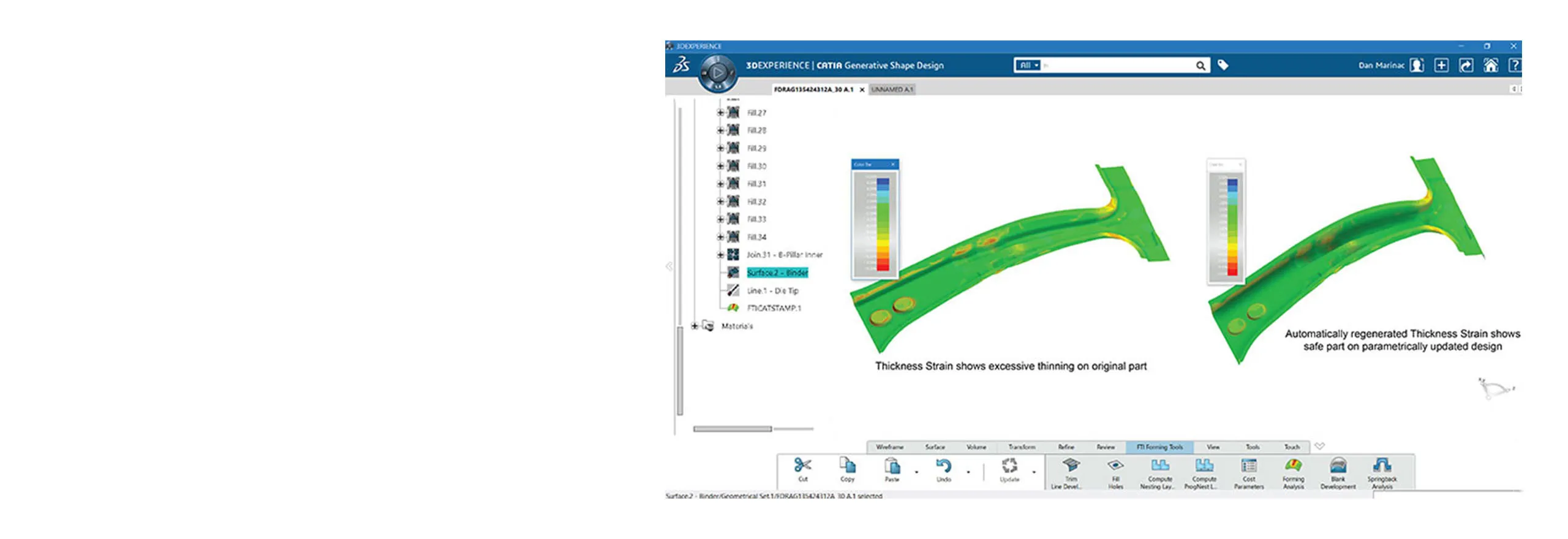Collapse the tree panel with the side arrow

pyautogui.click(x=669, y=266)
